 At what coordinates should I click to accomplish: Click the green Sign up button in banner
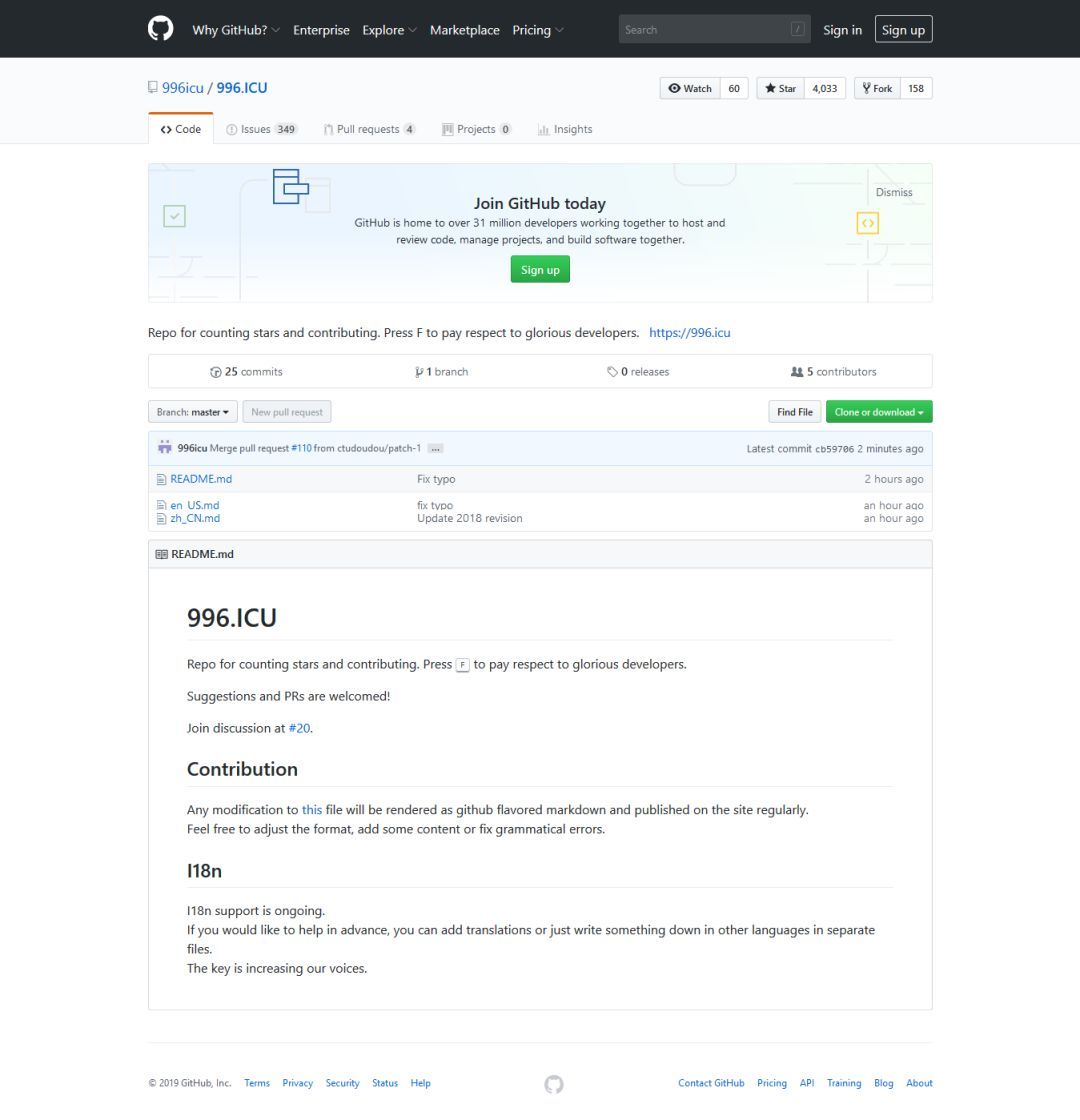[540, 269]
